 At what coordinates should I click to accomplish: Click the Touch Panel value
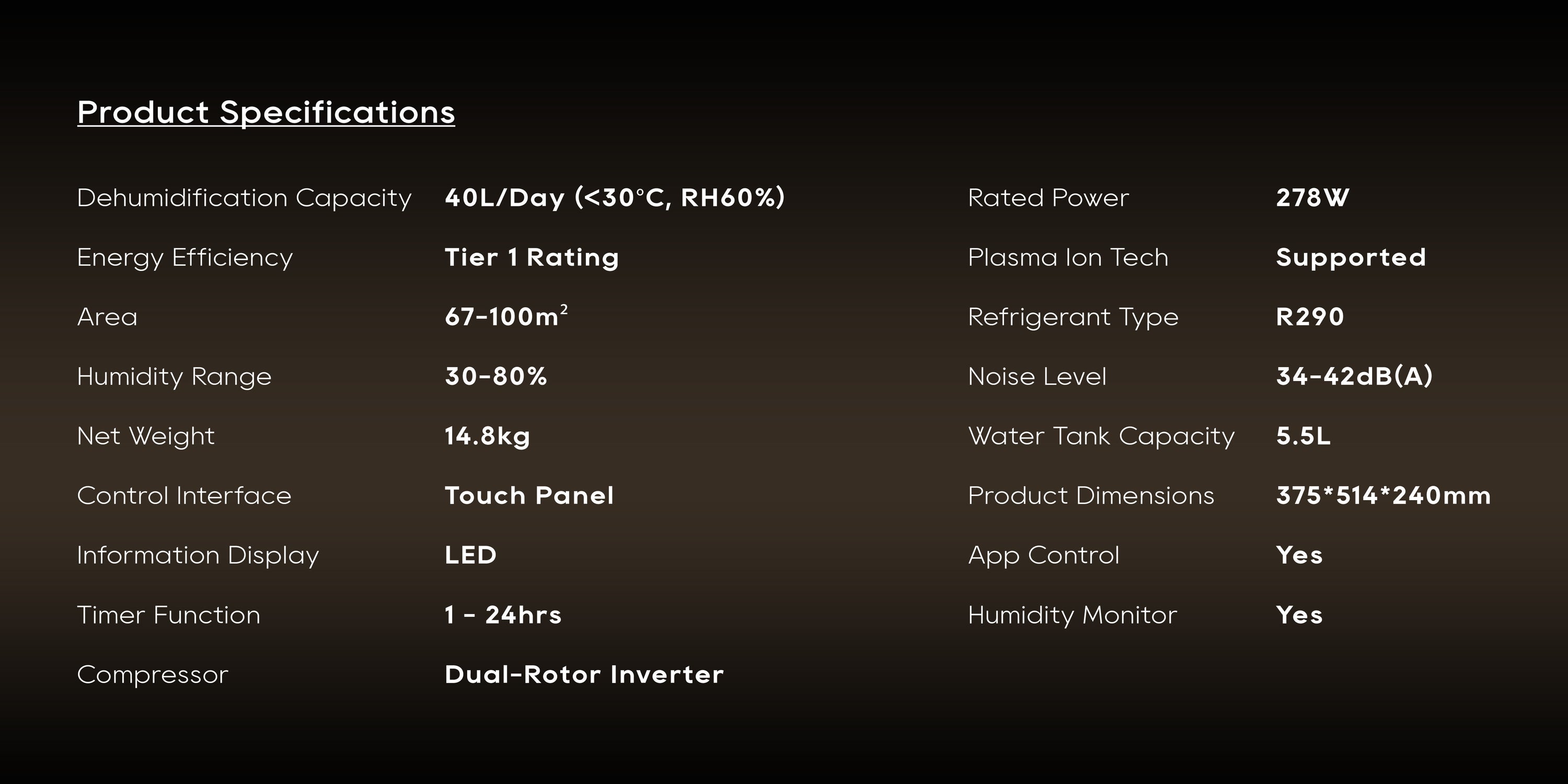coord(529,495)
